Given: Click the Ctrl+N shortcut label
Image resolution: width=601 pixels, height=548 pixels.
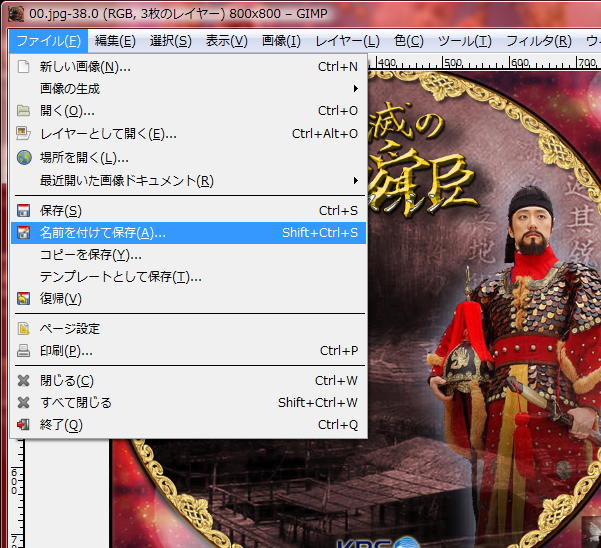Looking at the screenshot, I should (338, 67).
